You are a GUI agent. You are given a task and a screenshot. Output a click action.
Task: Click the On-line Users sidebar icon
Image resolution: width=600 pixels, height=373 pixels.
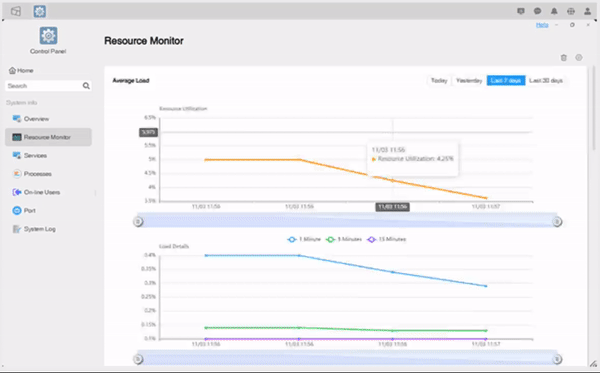(x=16, y=192)
